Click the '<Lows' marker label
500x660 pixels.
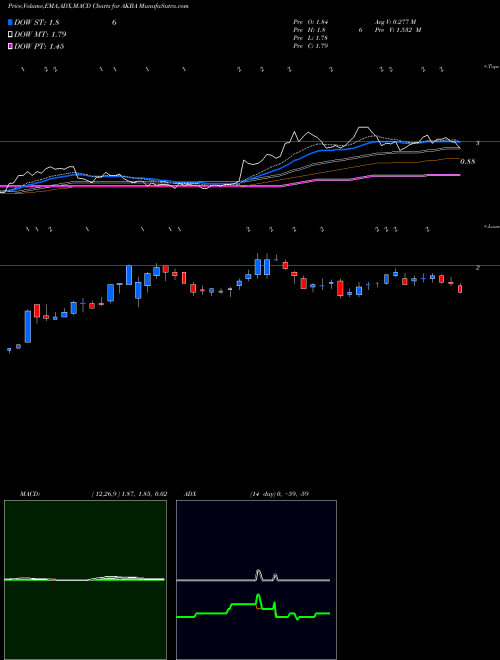491,226
